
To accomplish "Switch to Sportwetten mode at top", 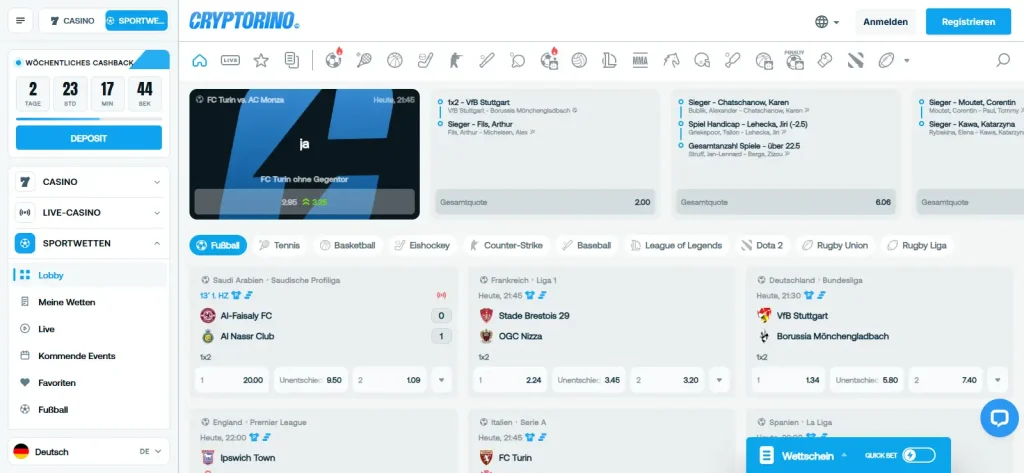I will 136,21.
